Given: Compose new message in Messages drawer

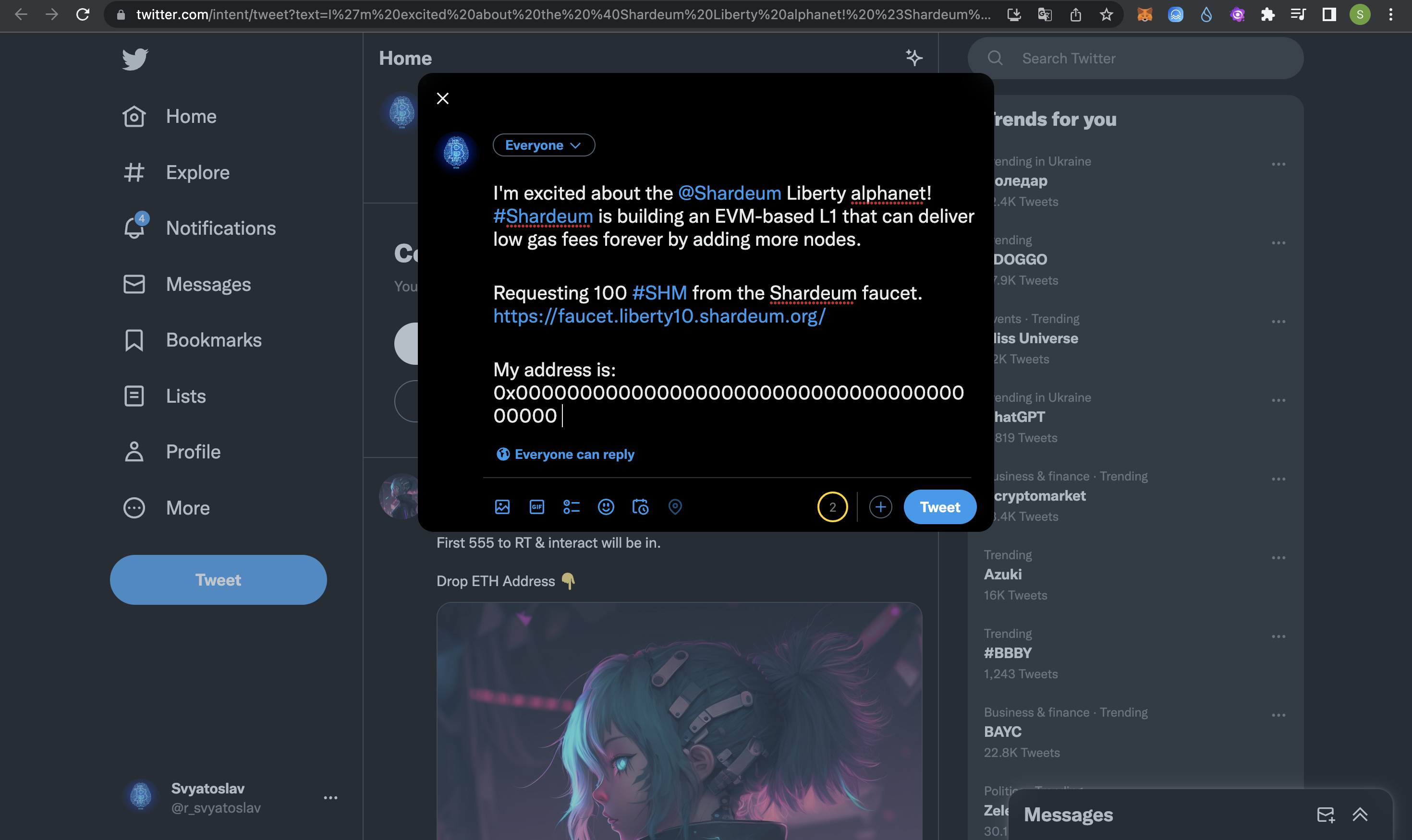Looking at the screenshot, I should pyautogui.click(x=1326, y=815).
